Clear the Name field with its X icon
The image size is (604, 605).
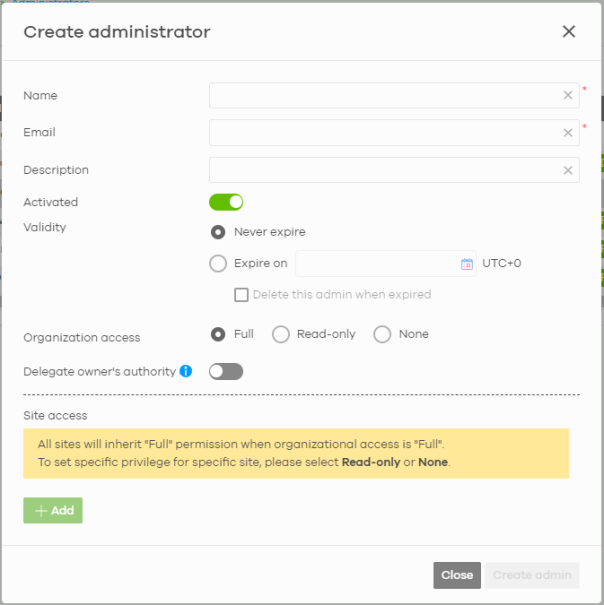568,96
